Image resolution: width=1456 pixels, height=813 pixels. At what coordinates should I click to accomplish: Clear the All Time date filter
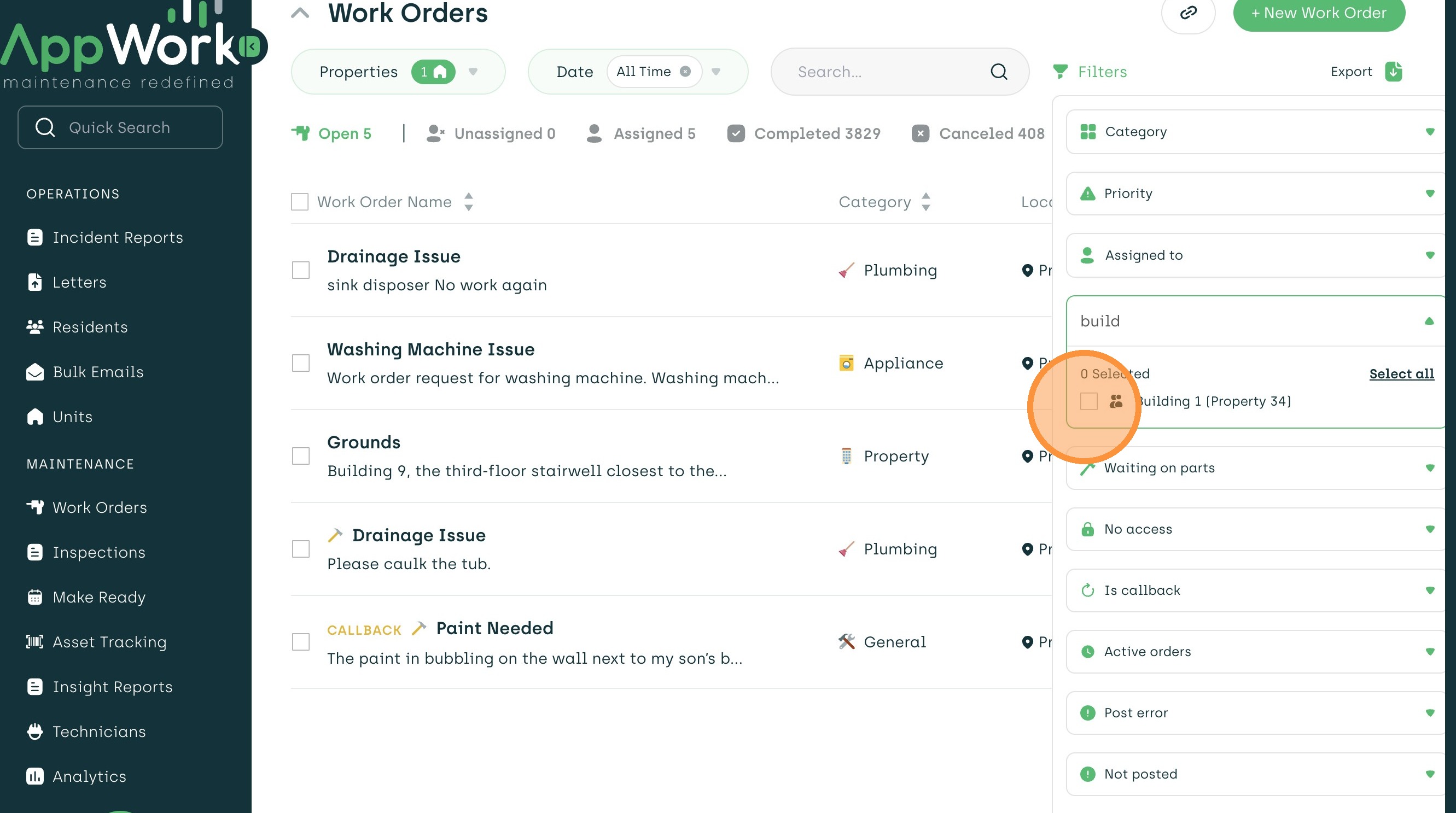click(685, 72)
